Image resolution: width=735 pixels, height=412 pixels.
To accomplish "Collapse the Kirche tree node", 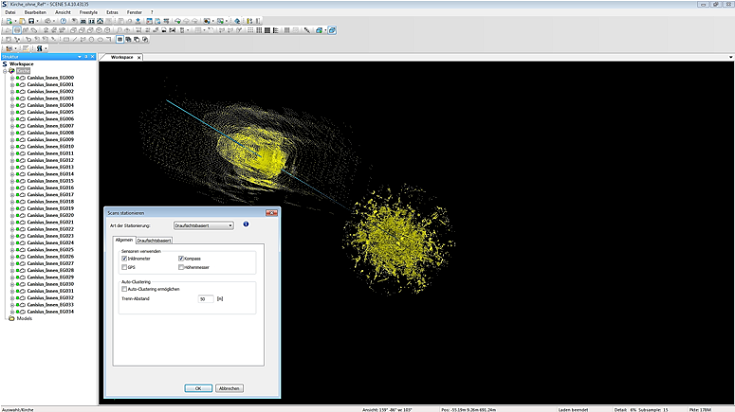I will [5, 71].
